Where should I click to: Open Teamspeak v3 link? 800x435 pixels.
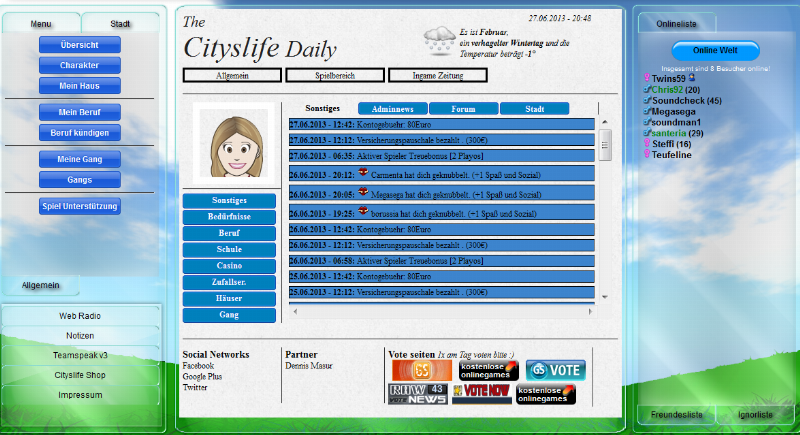(x=80, y=355)
